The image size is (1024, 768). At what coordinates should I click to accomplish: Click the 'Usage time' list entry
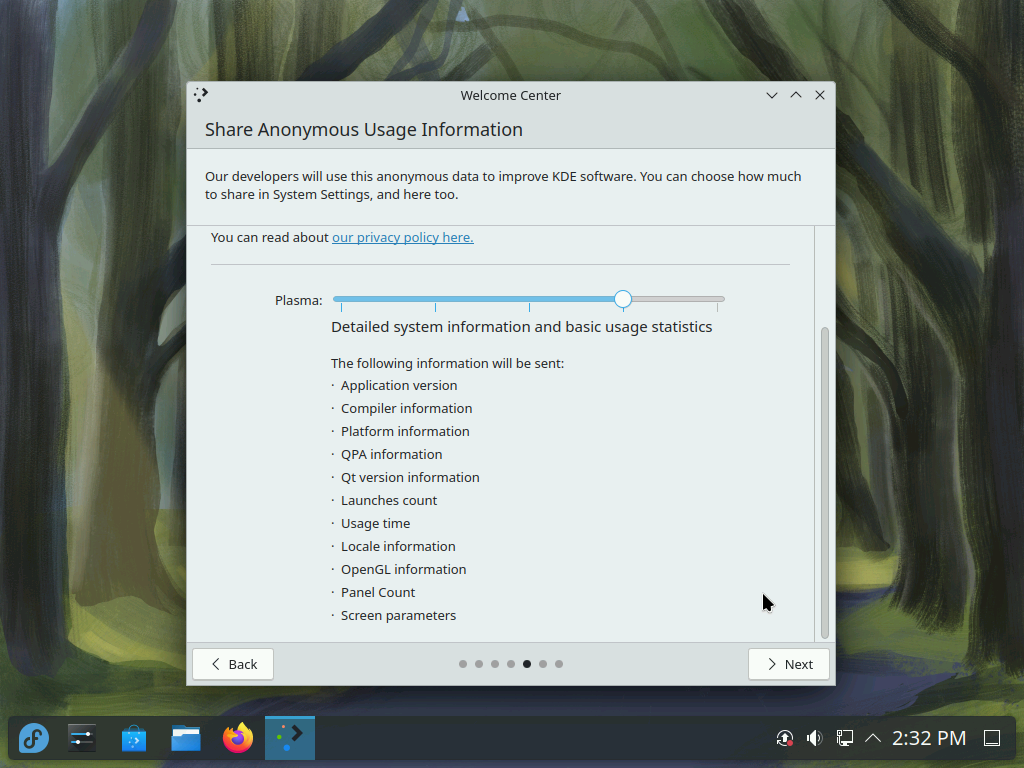click(376, 523)
